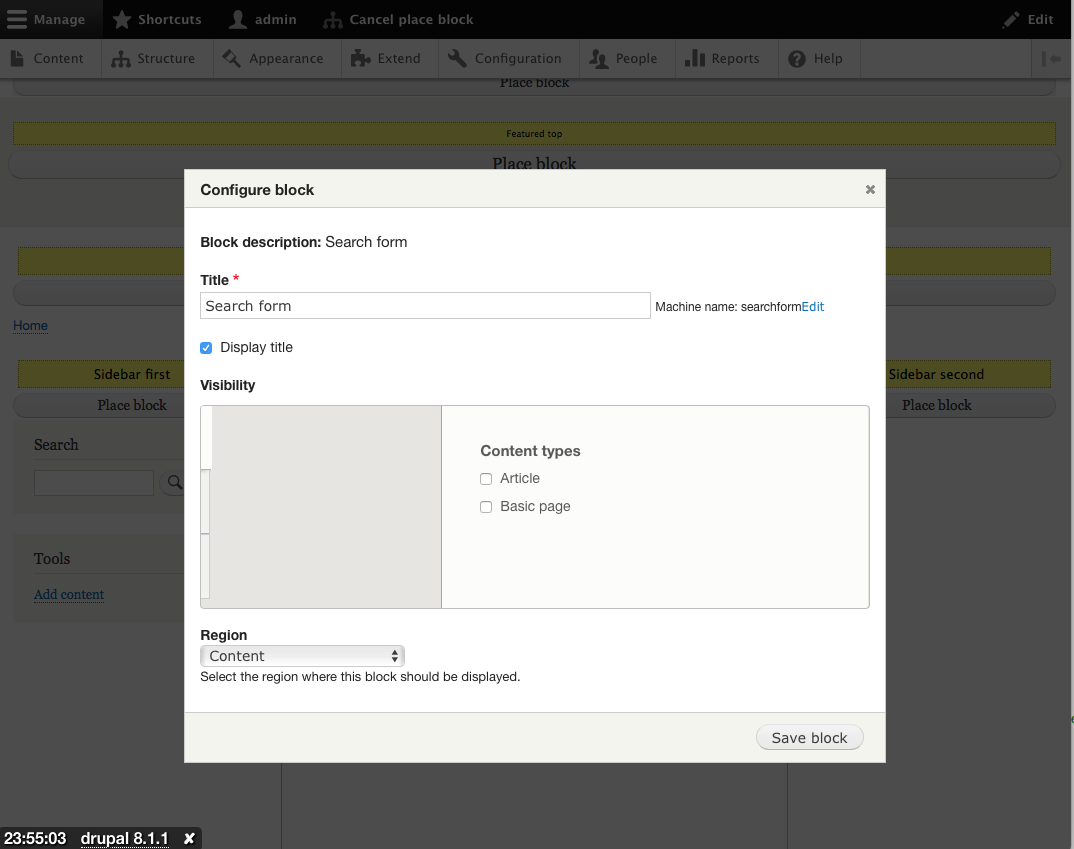
Task: Click the Title text field
Action: click(425, 305)
